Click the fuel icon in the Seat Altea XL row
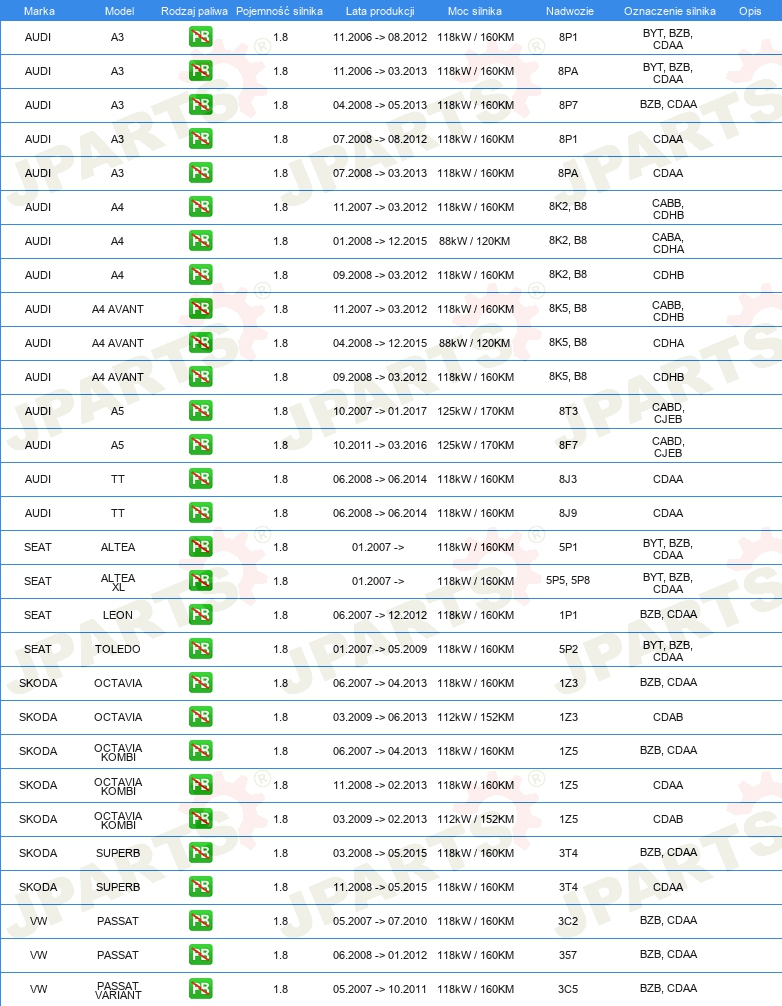Image resolution: width=782 pixels, height=1006 pixels. click(201, 581)
